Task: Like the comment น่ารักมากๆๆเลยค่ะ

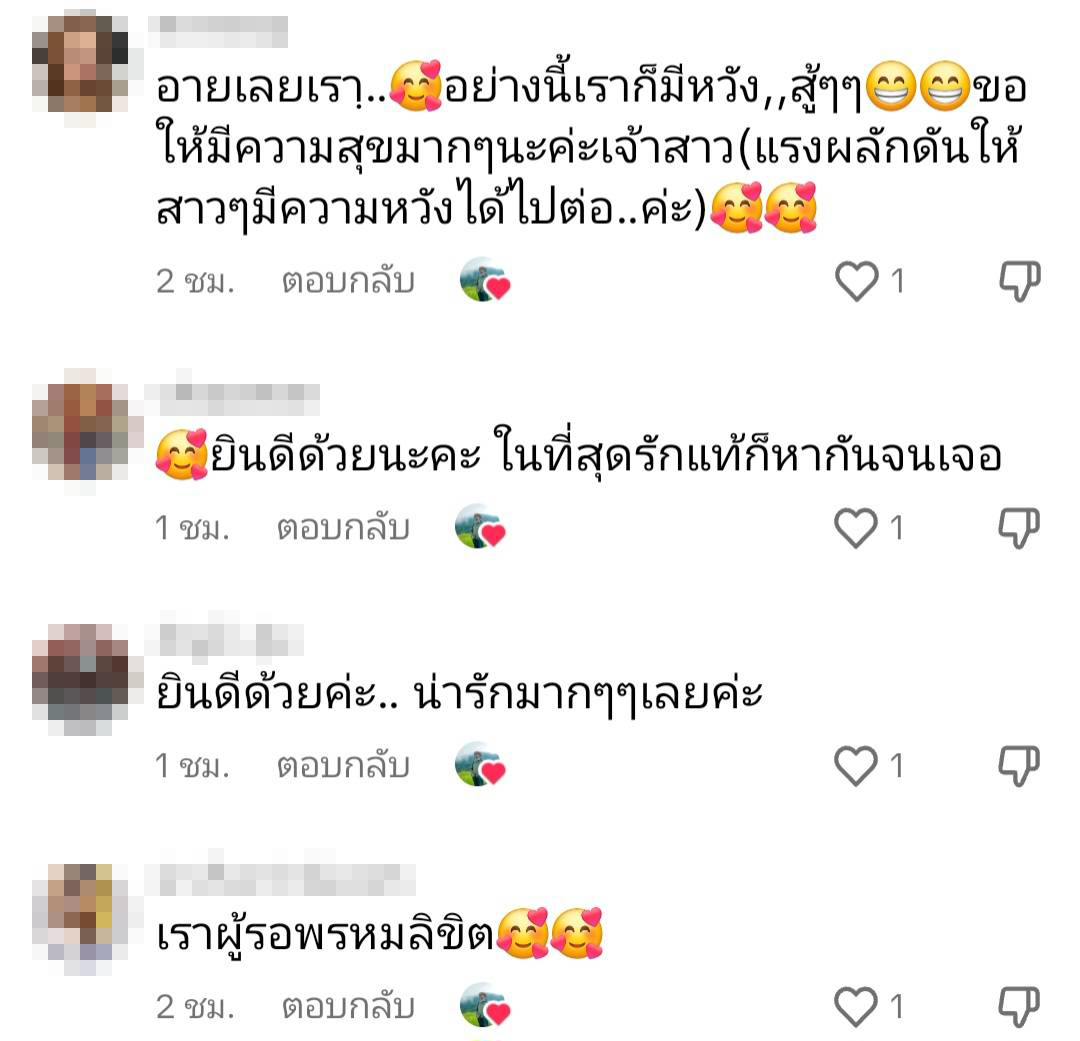Action: point(856,765)
